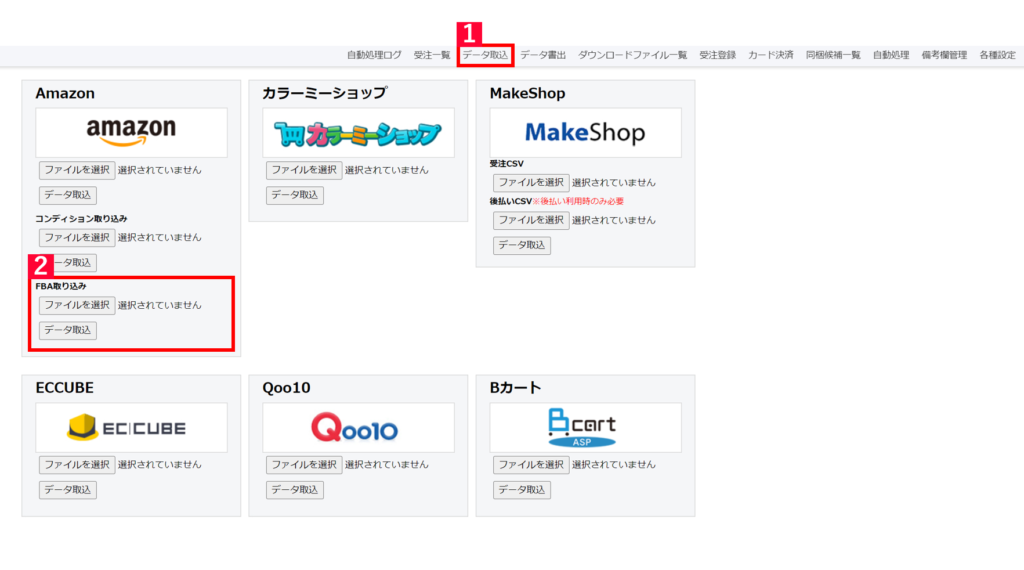Choose a file in the Bカート panel

point(531,465)
